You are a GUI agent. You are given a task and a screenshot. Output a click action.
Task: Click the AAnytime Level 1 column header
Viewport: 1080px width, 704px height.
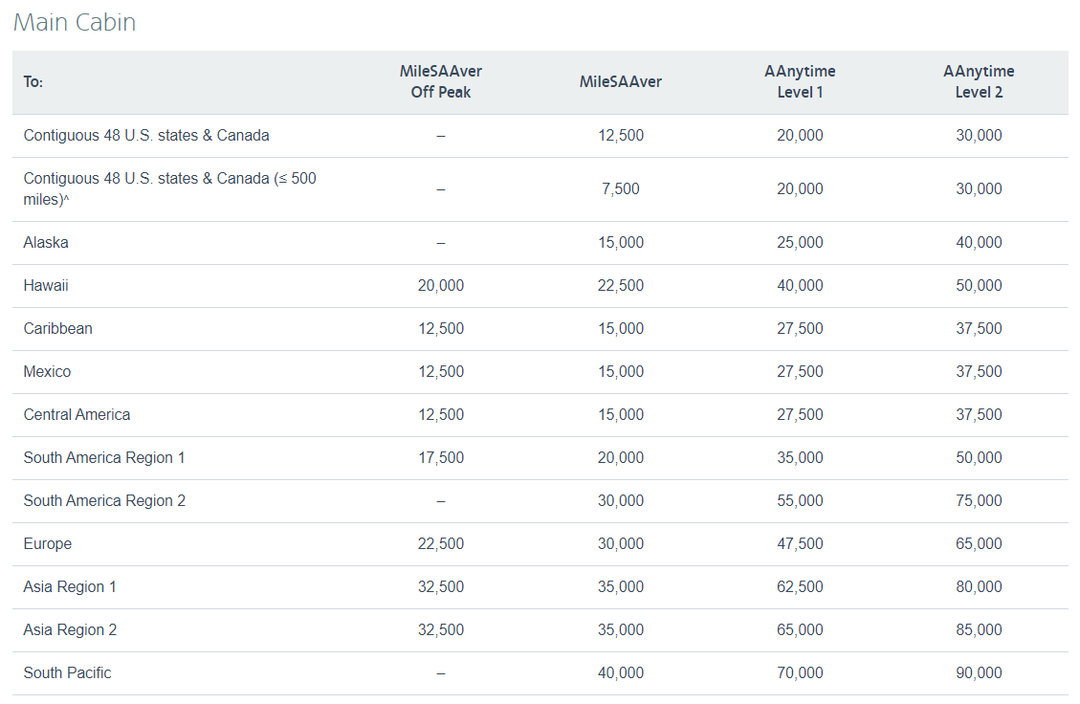click(800, 81)
